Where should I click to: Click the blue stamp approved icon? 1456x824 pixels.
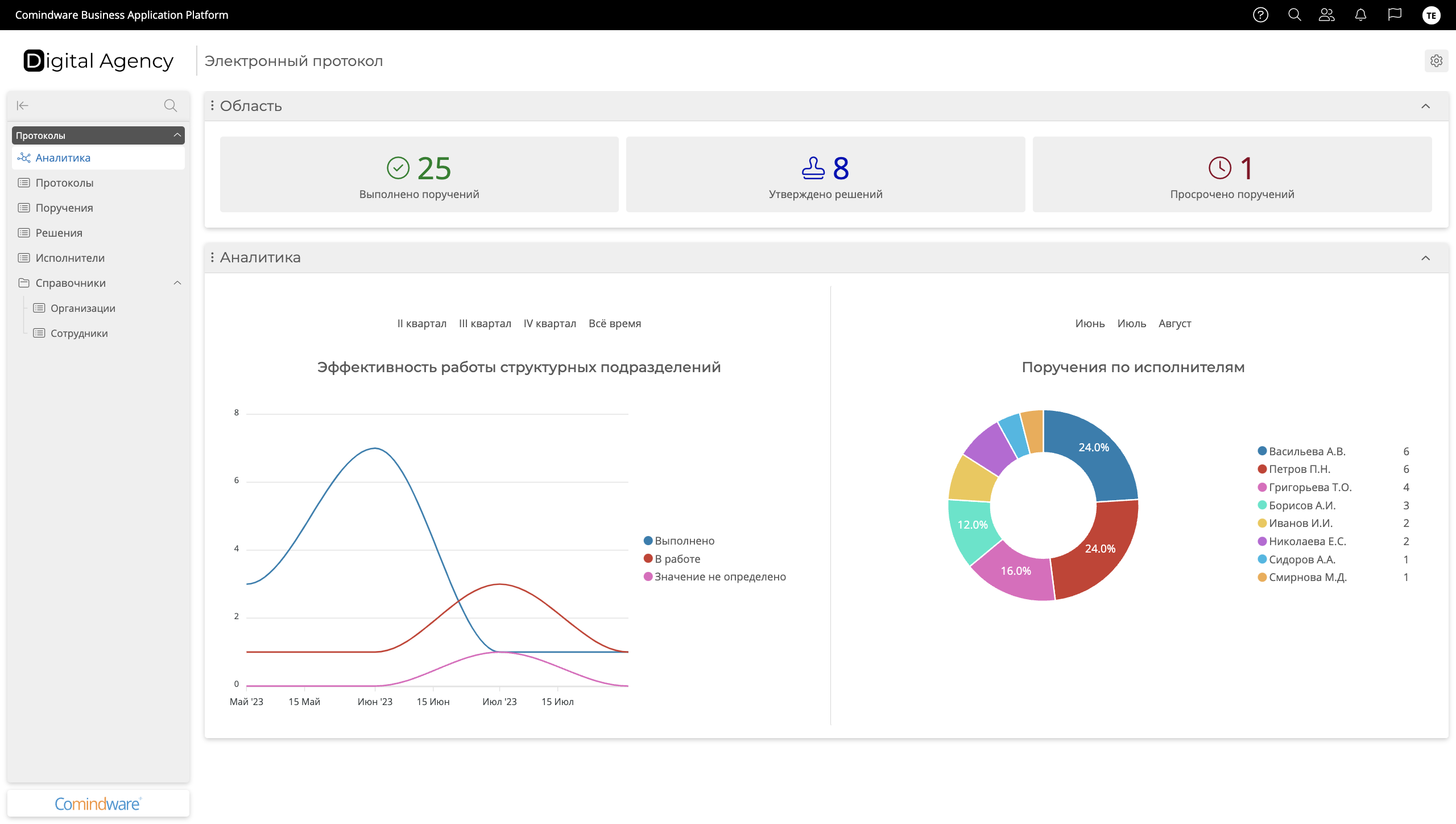point(813,168)
